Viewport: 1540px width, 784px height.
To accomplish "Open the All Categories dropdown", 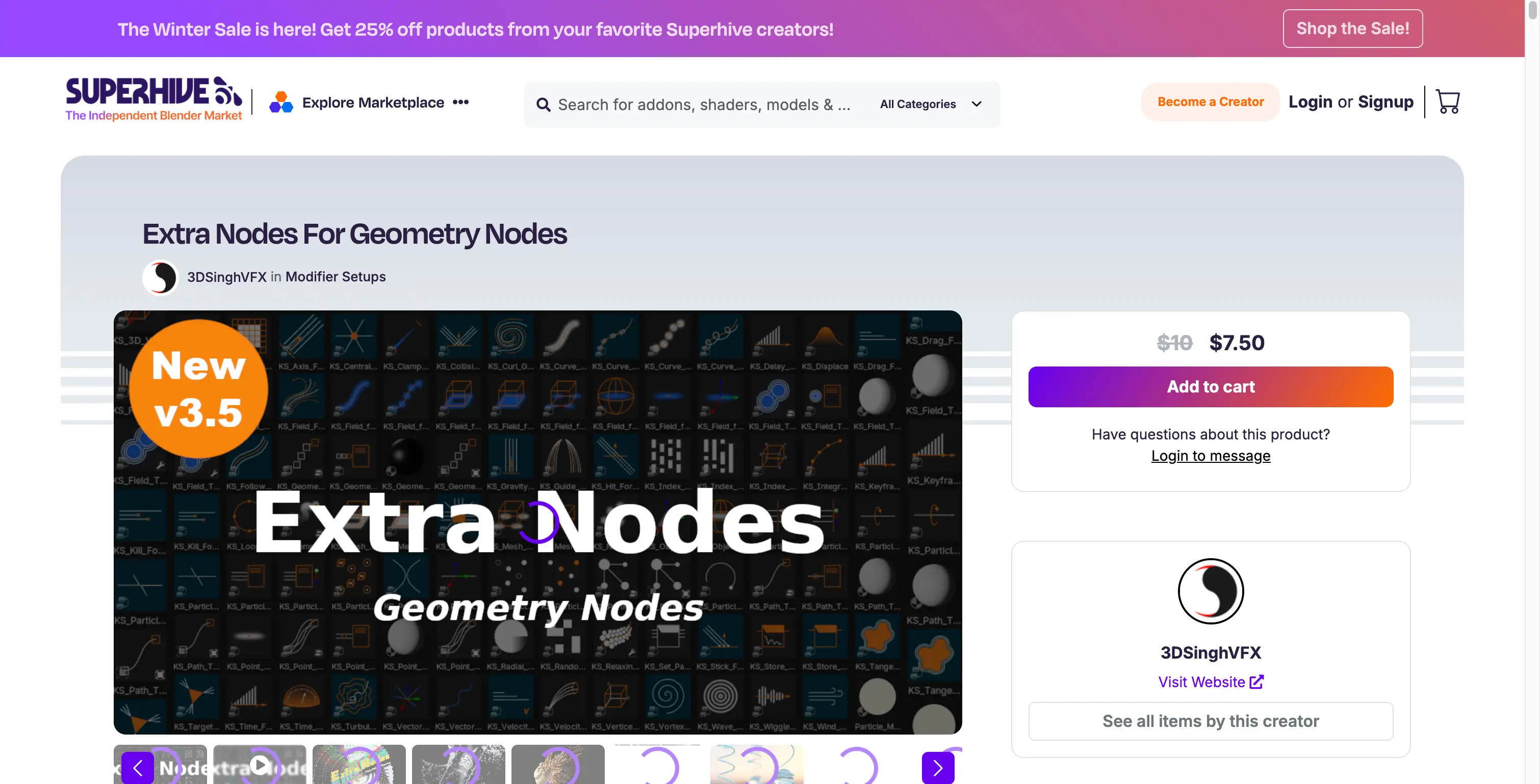I will [x=929, y=104].
